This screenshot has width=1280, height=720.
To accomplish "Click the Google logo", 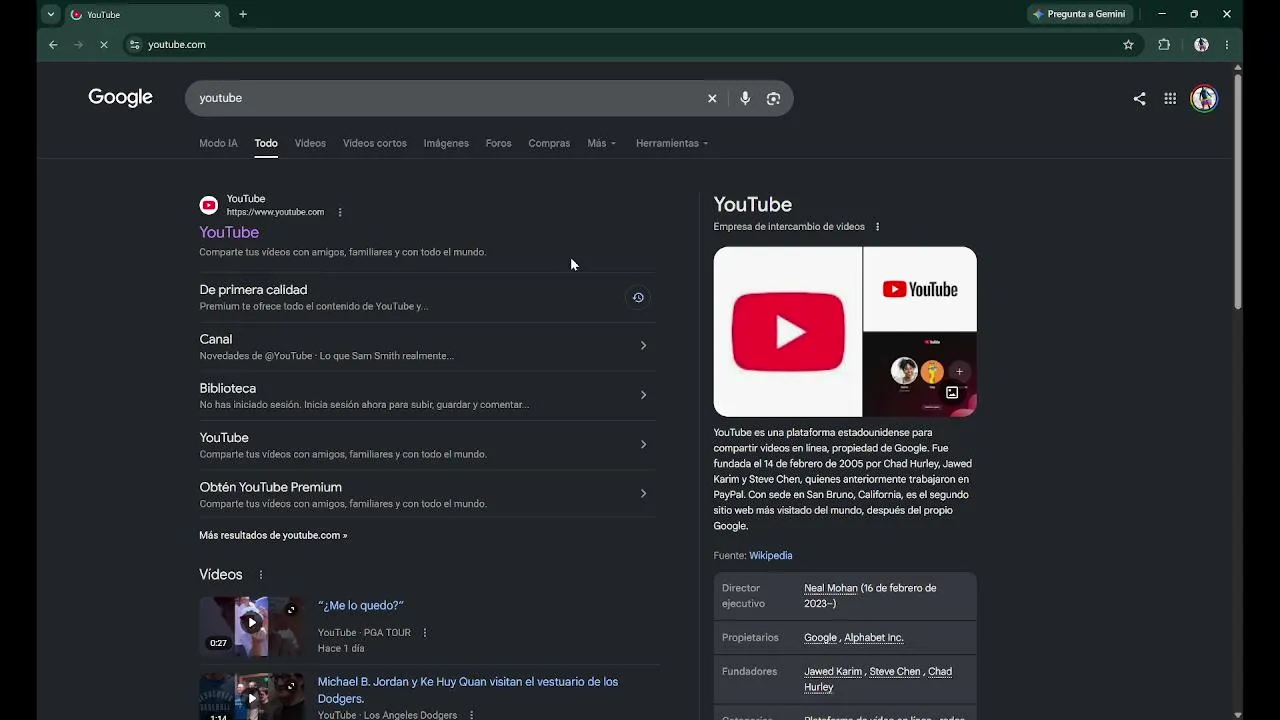I will pos(120,97).
